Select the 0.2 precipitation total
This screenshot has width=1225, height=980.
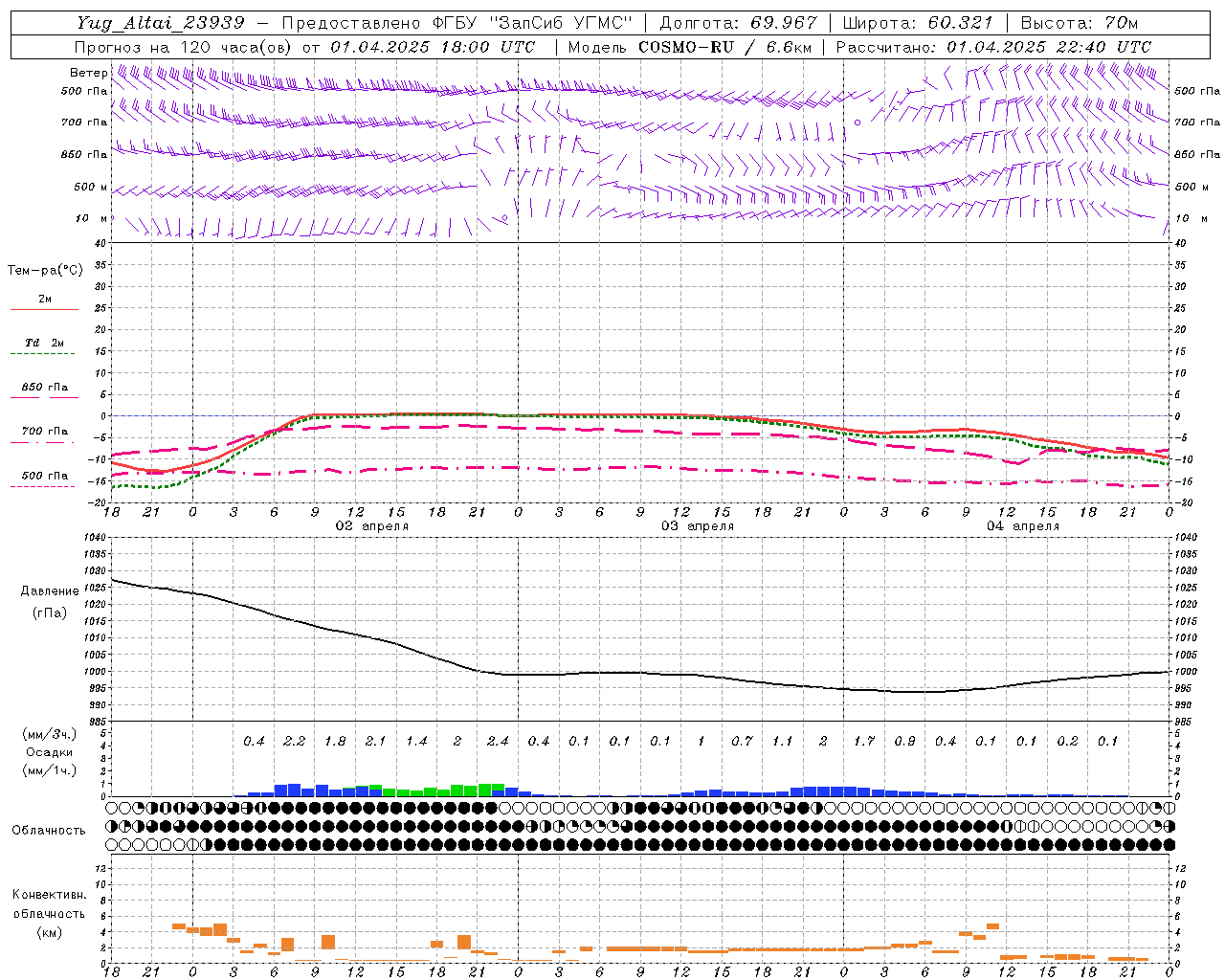(1067, 741)
